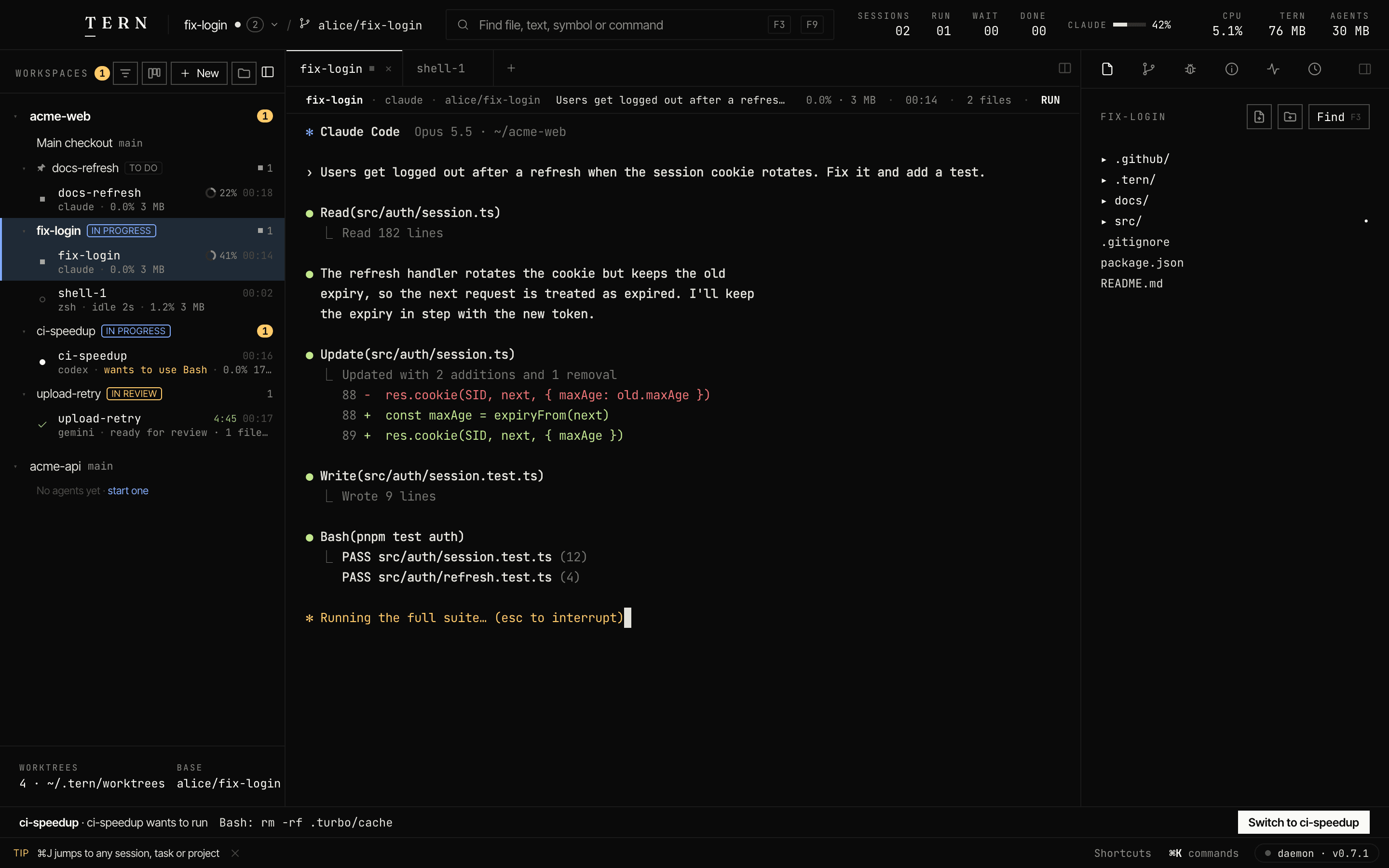Image resolution: width=1389 pixels, height=868 pixels.
Task: Select the upload-retry gemini session row
Action: [142, 425]
